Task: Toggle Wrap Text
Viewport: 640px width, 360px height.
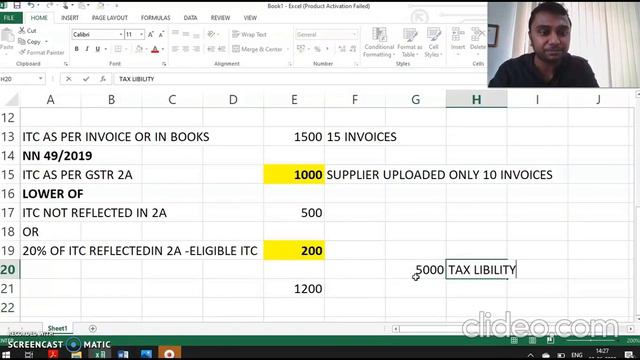Action: (x=249, y=34)
